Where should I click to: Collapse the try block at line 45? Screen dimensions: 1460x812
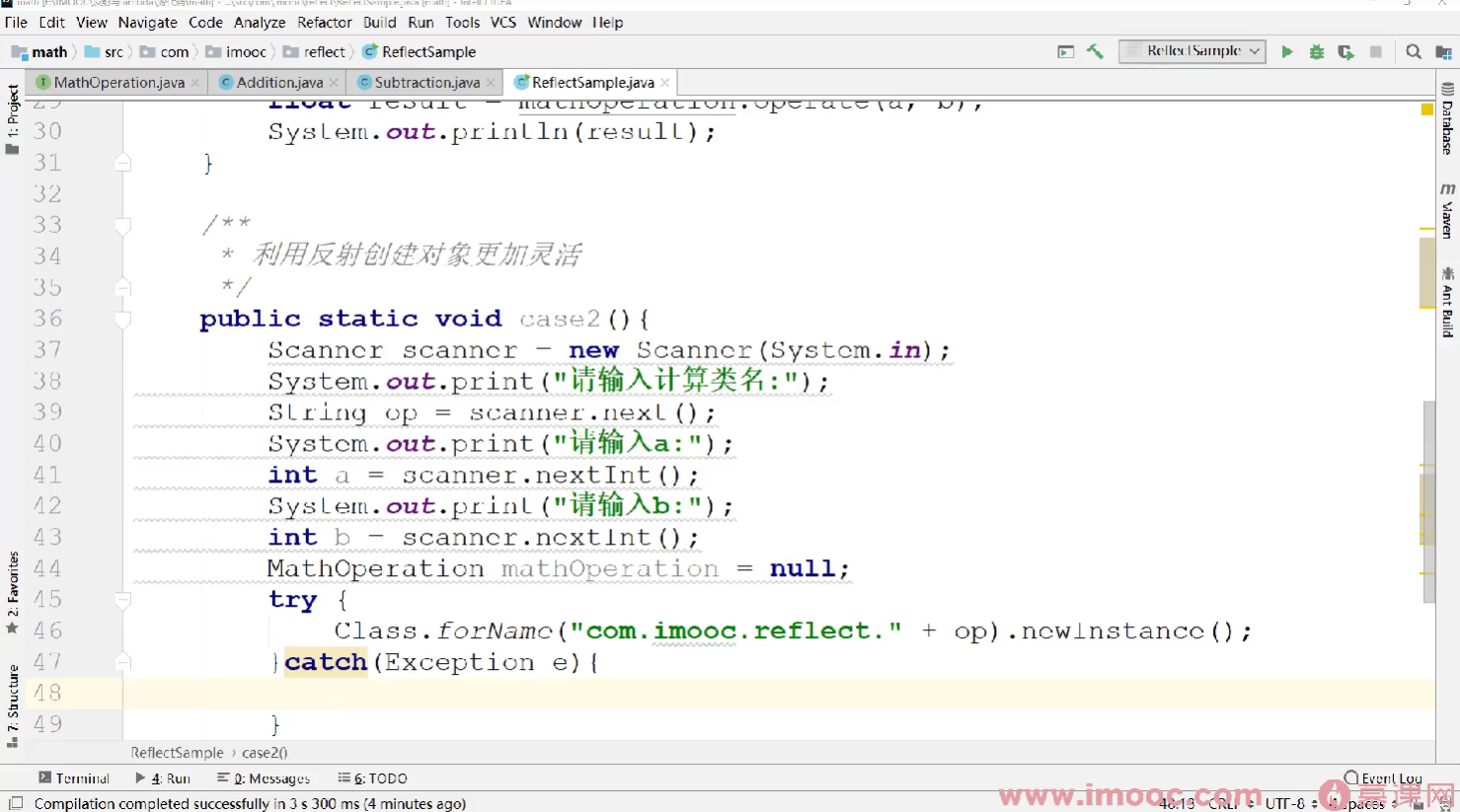122,599
